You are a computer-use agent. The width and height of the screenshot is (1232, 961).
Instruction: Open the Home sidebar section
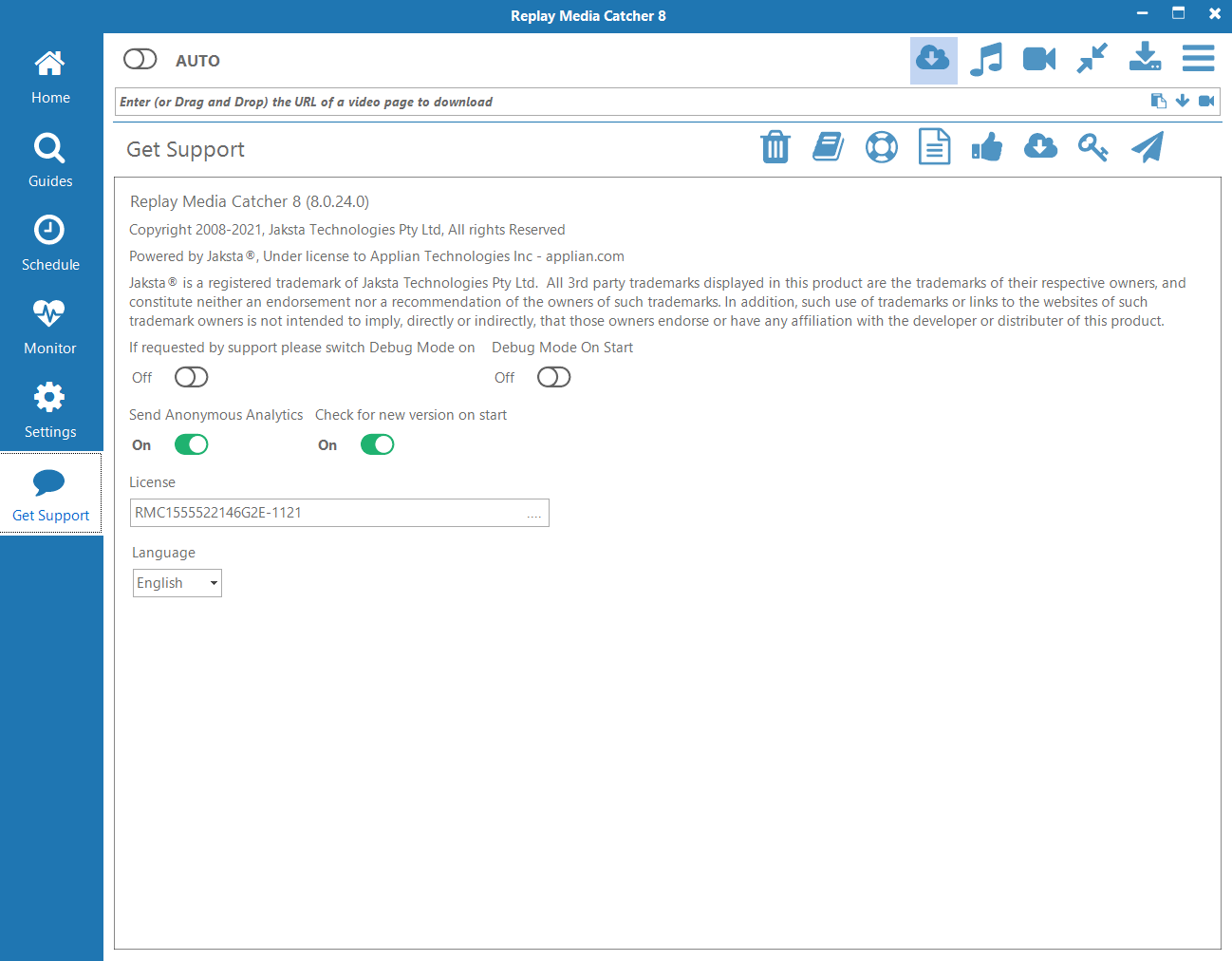click(x=50, y=77)
